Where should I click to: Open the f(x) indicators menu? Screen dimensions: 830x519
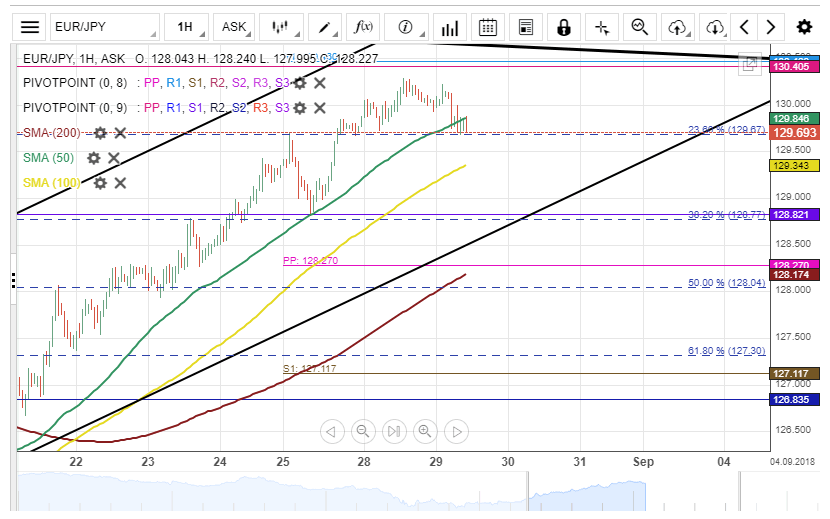(x=363, y=27)
